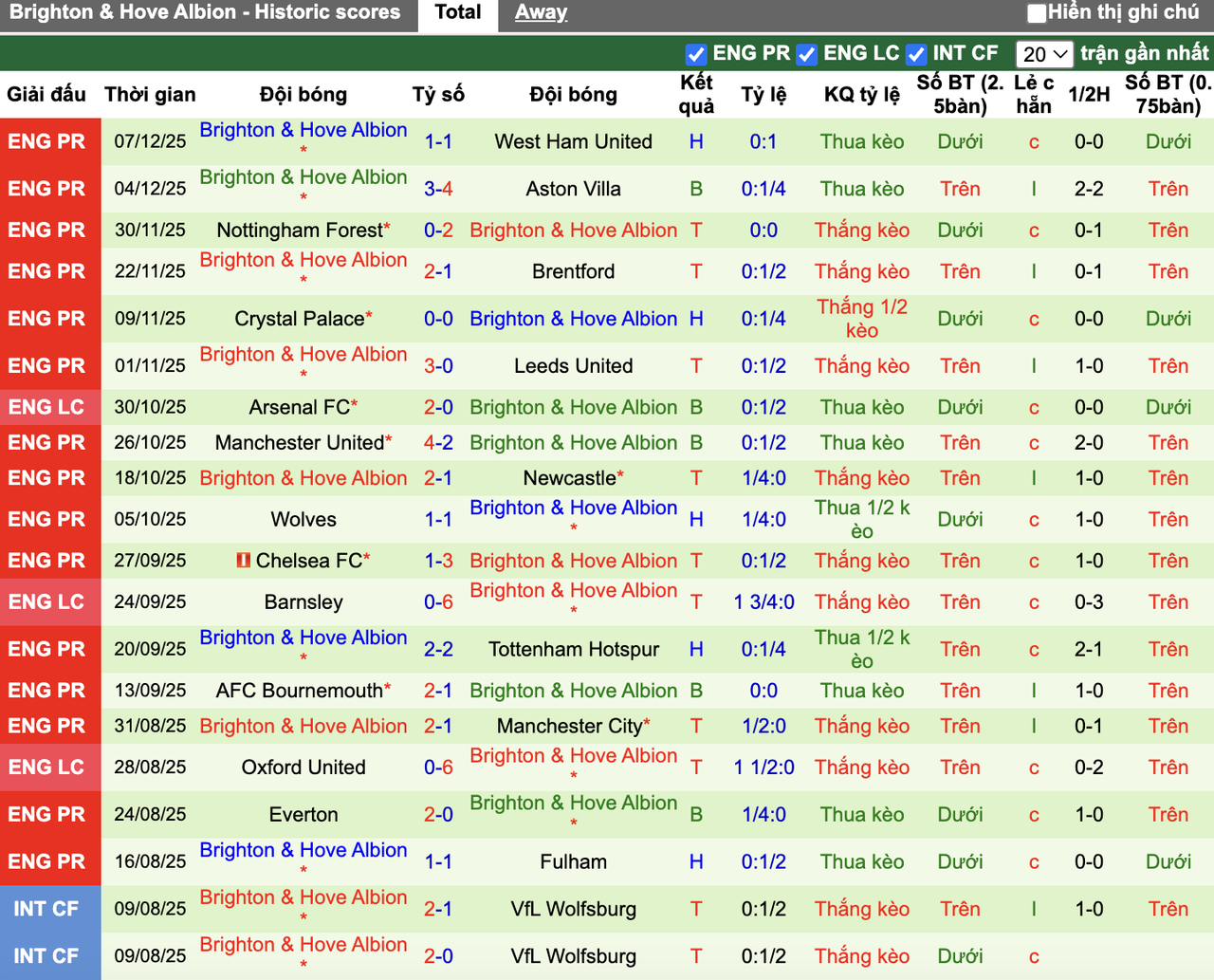The image size is (1214, 980).
Task: Open Manchester United team link
Action: click(x=300, y=442)
